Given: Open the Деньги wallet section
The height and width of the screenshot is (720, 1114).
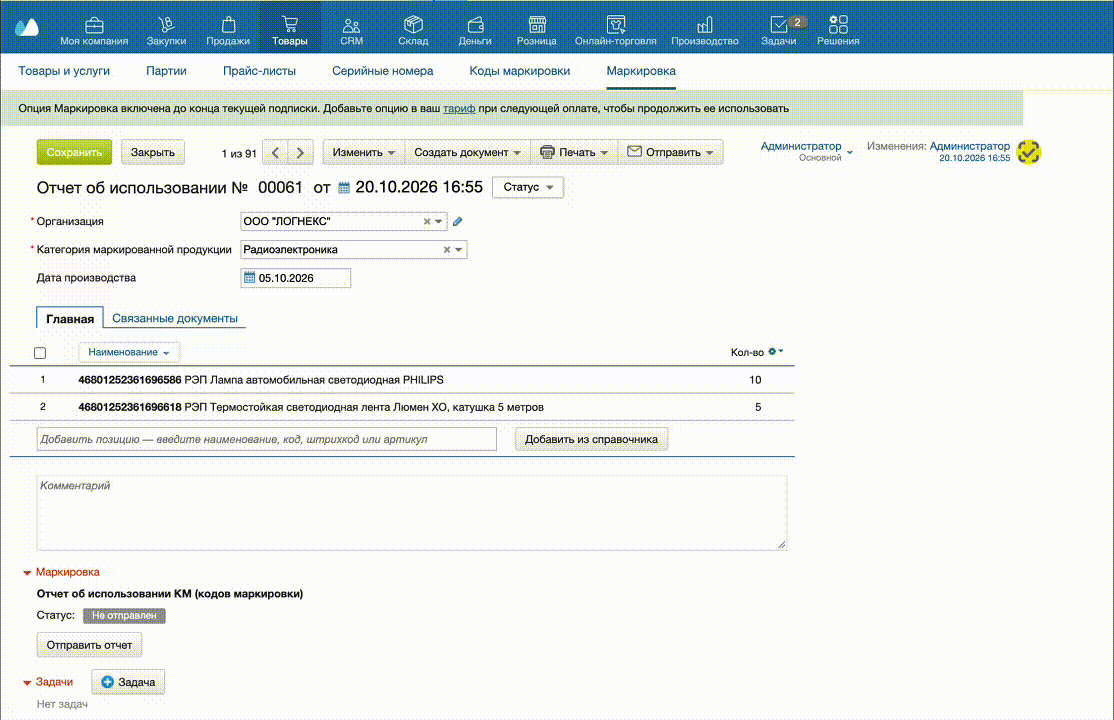Looking at the screenshot, I should (x=475, y=31).
